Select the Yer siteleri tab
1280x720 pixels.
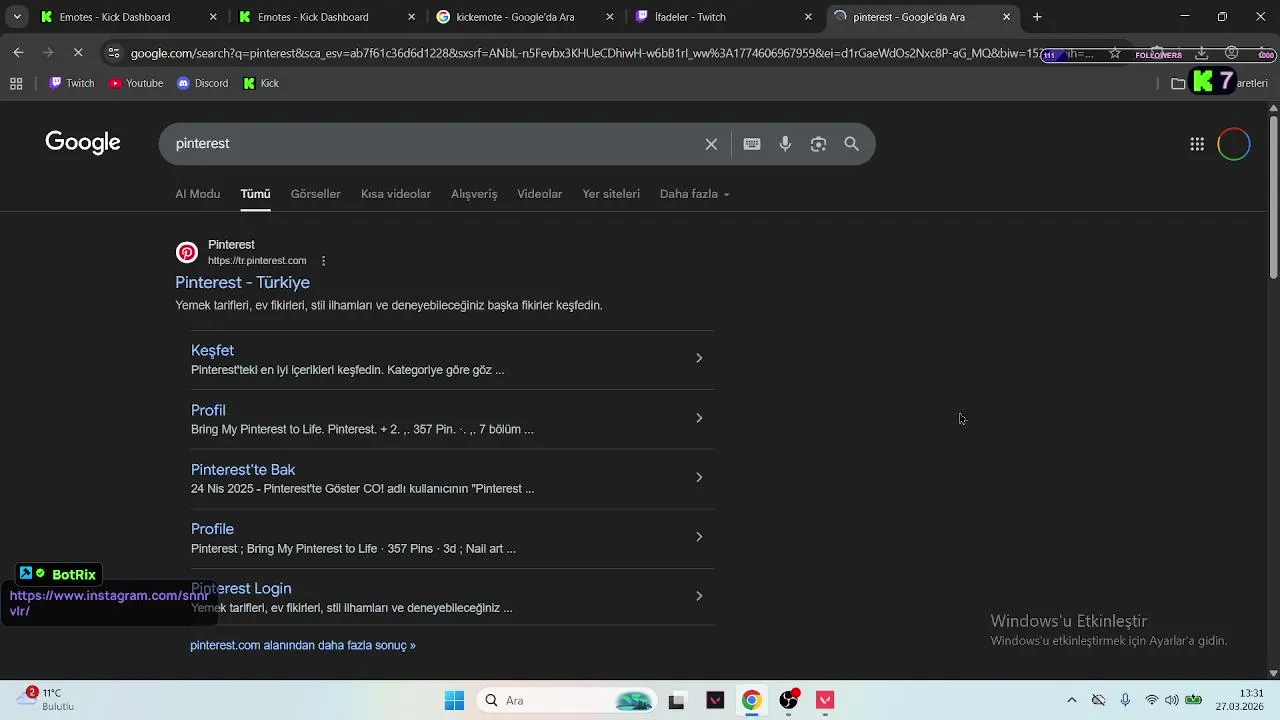pyautogui.click(x=611, y=194)
